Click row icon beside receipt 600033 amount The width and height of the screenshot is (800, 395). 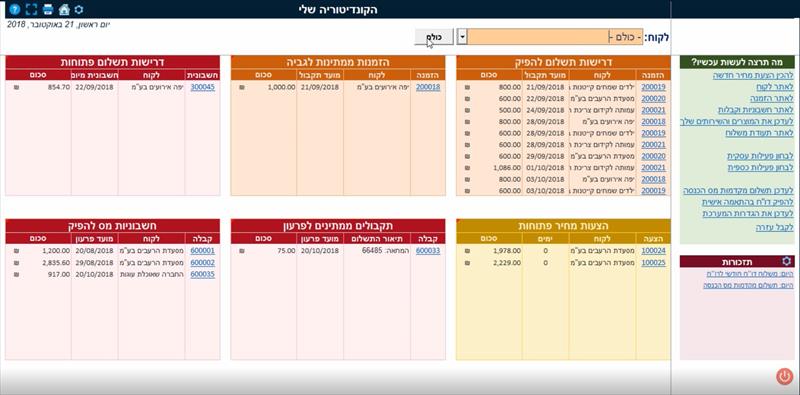coord(242,251)
